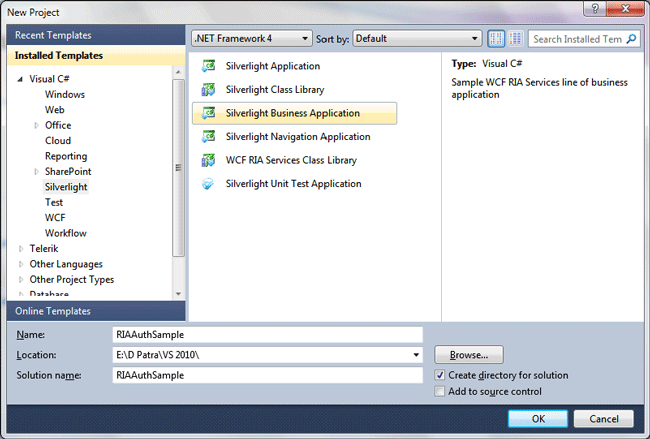
Task: Click the tree scrollbar down arrow
Action: (x=178, y=294)
